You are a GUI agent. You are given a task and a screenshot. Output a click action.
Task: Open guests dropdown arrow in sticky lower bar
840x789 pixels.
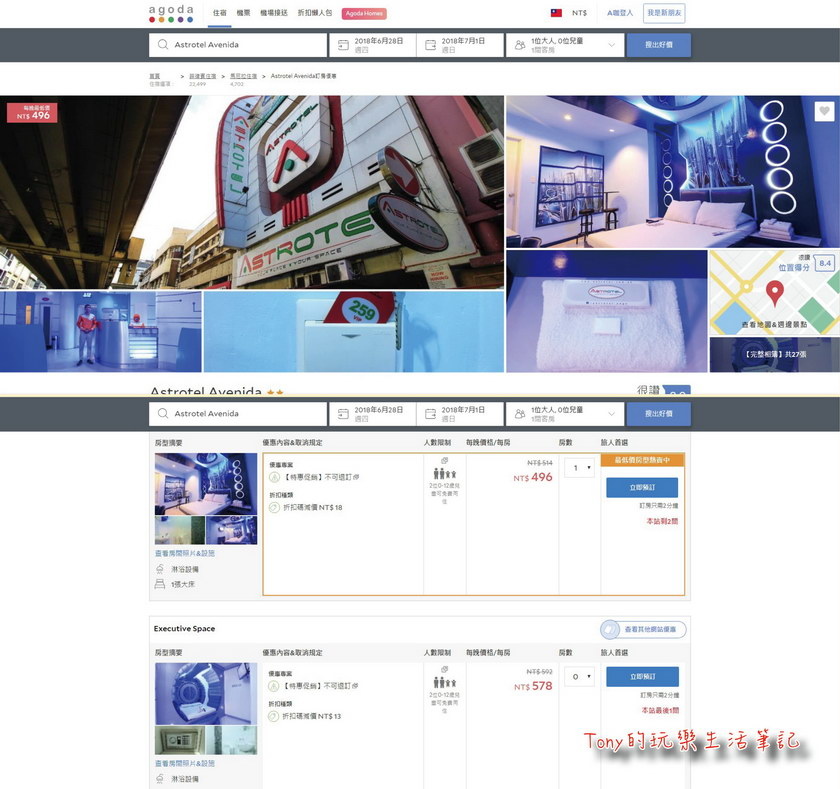point(612,414)
